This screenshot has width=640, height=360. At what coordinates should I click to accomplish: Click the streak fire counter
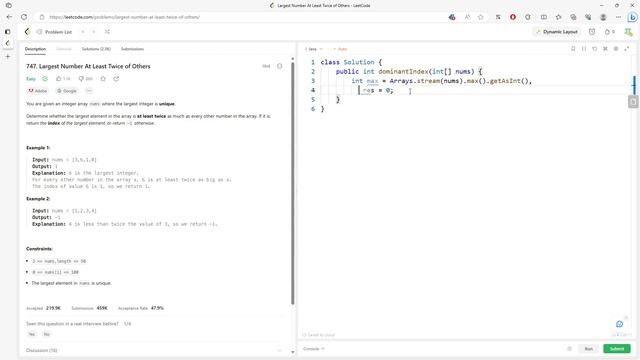610,32
